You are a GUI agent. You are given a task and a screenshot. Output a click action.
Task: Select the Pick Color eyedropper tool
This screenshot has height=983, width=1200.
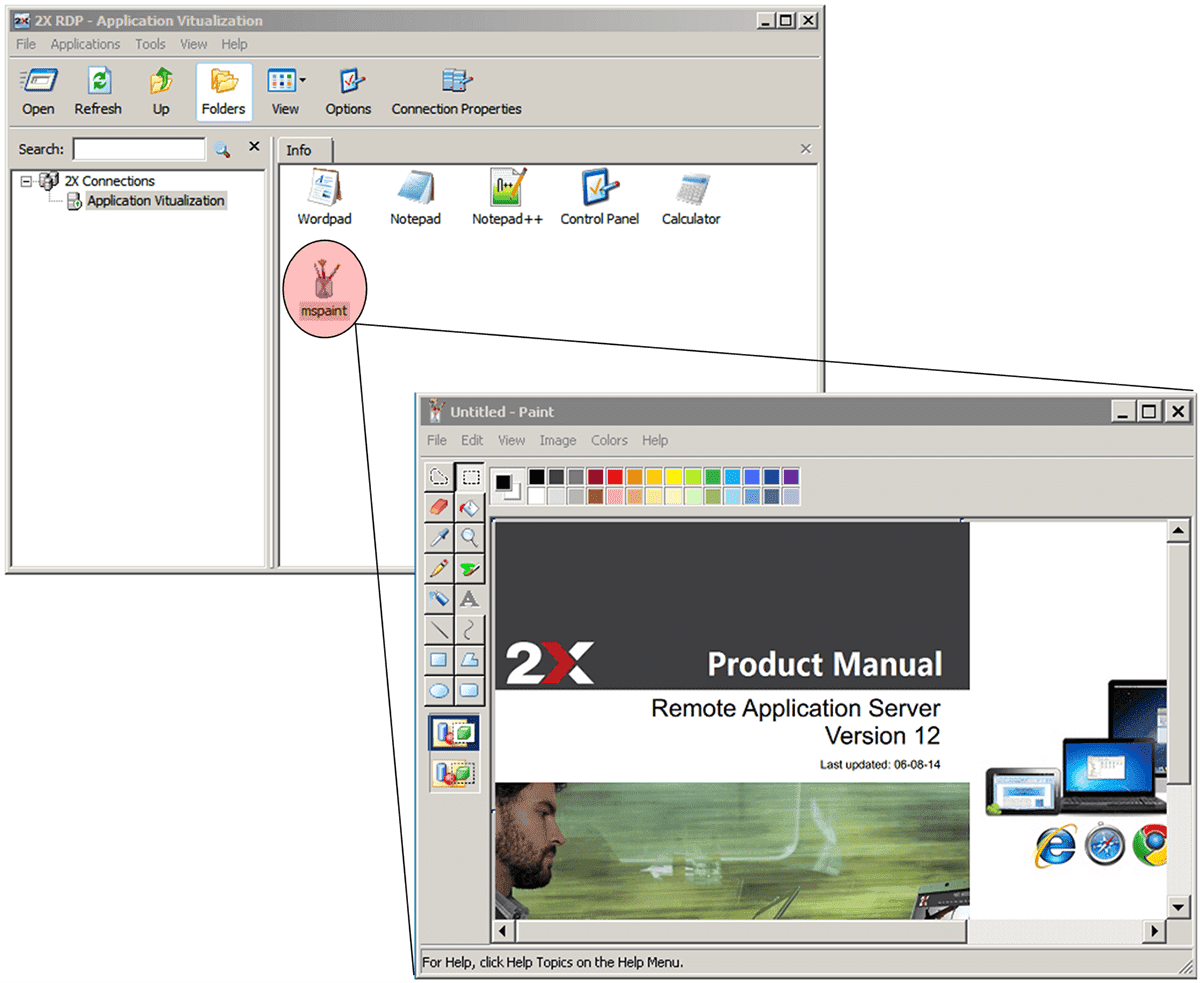(x=438, y=538)
